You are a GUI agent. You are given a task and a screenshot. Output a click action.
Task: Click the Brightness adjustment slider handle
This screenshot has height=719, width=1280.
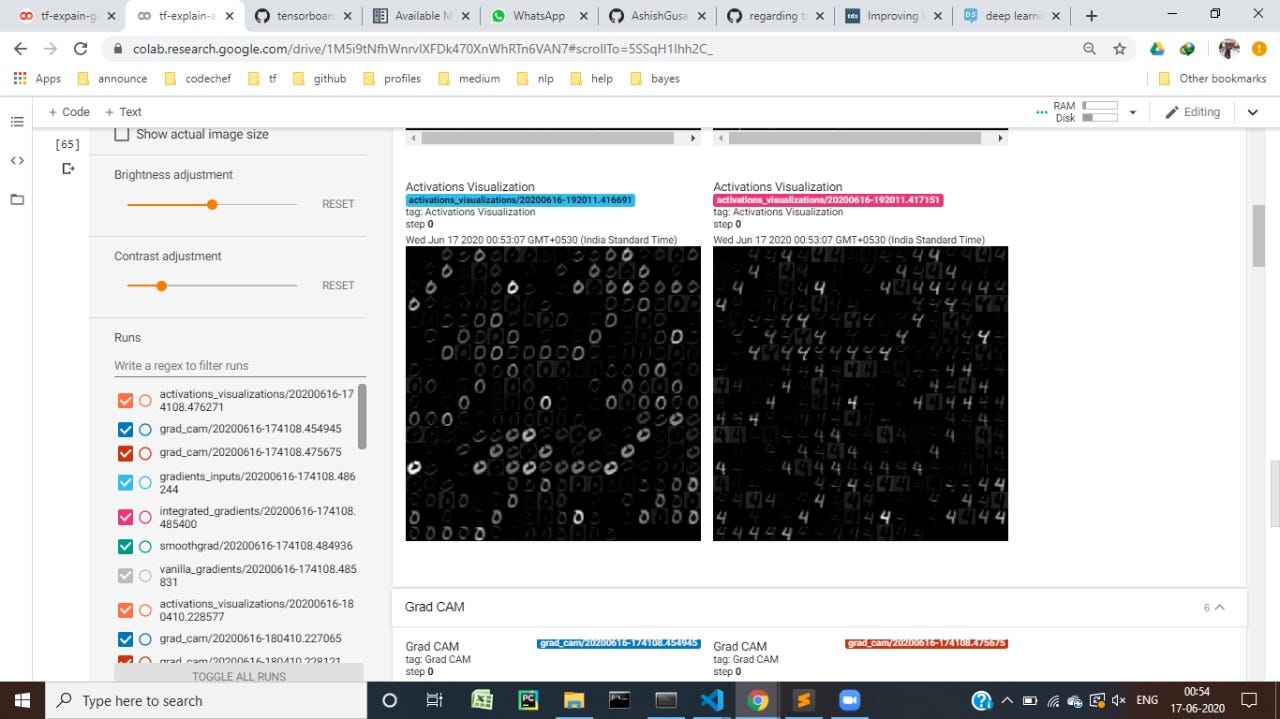pos(212,204)
